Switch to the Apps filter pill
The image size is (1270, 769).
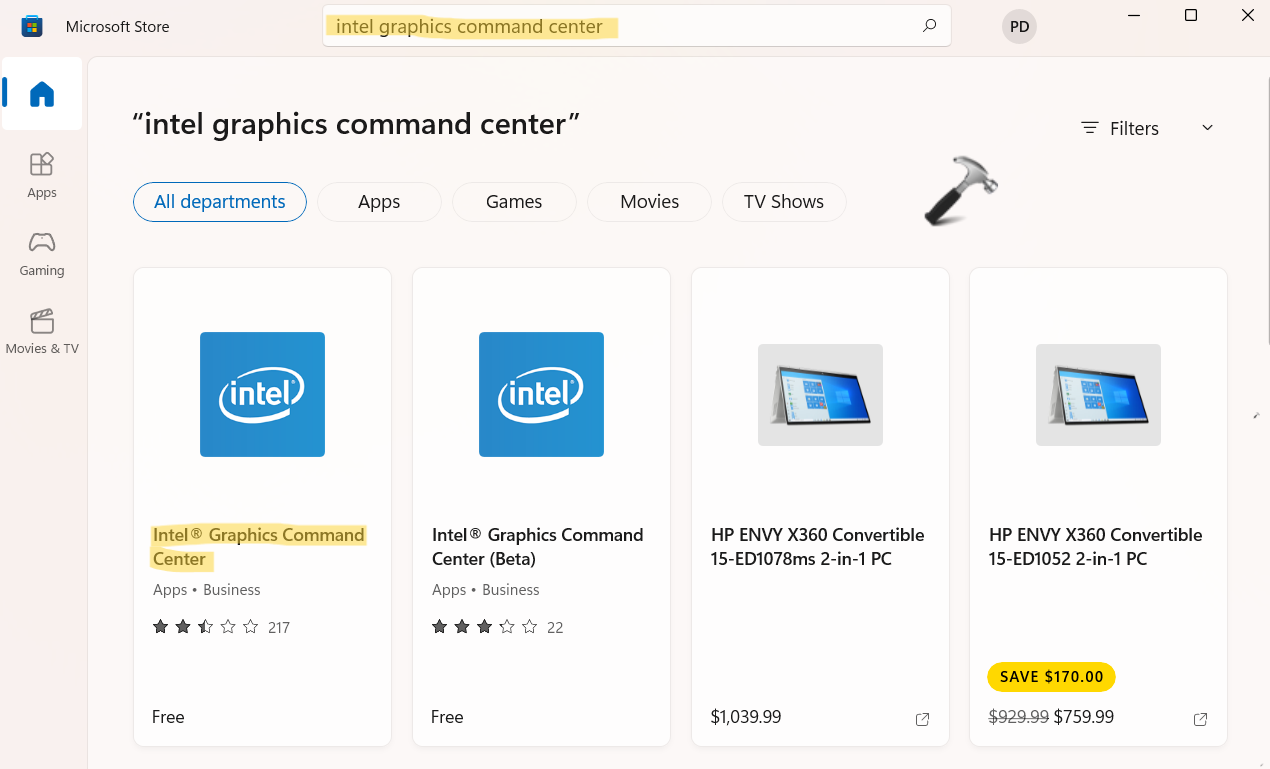[x=379, y=202]
